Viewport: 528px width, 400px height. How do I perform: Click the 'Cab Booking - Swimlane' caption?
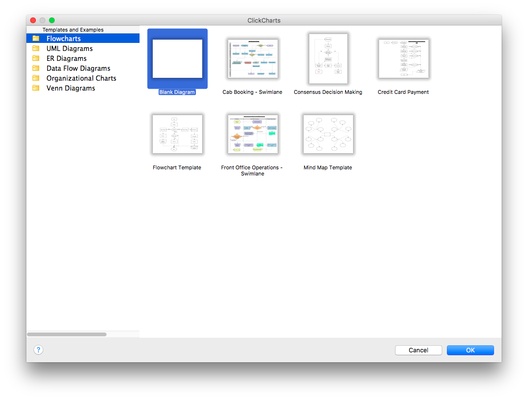coord(252,92)
